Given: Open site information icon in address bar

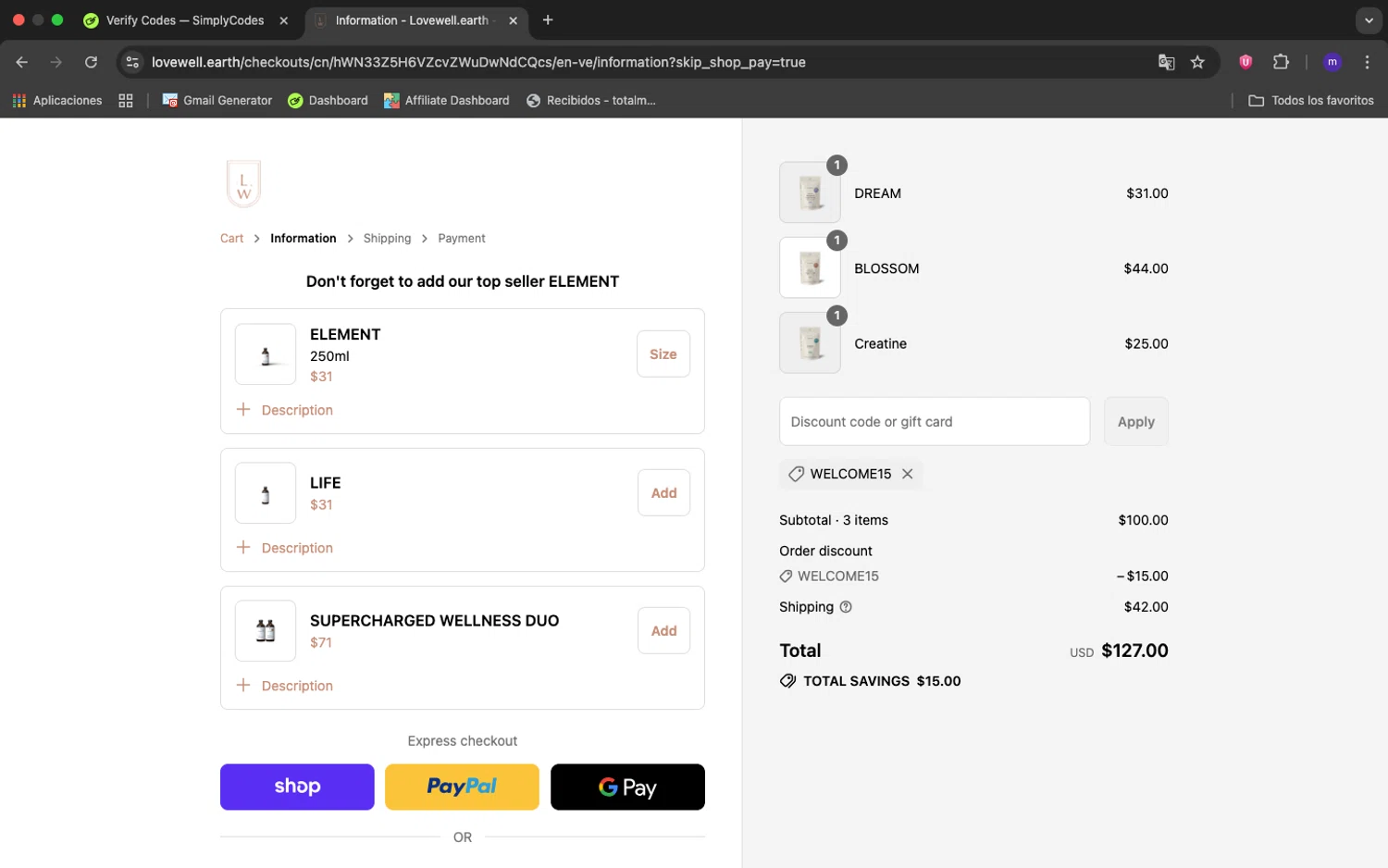Looking at the screenshot, I should point(132,62).
